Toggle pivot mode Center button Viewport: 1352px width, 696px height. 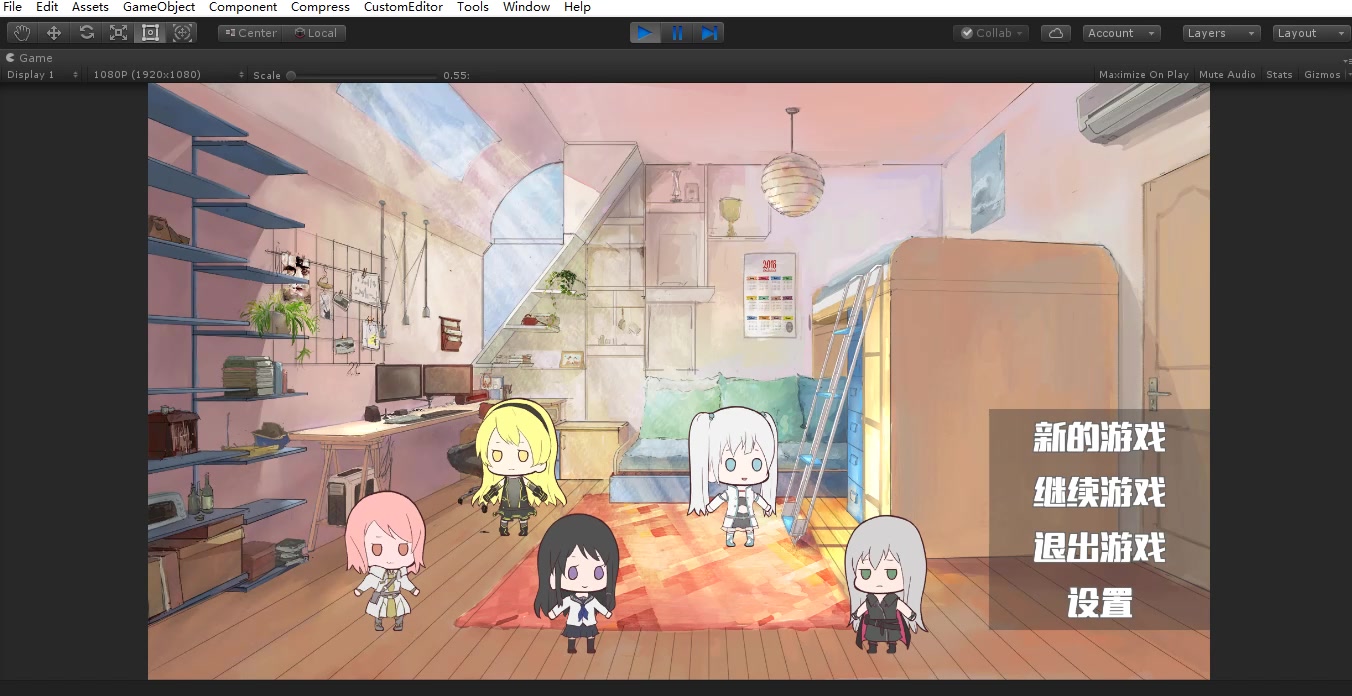click(x=251, y=33)
